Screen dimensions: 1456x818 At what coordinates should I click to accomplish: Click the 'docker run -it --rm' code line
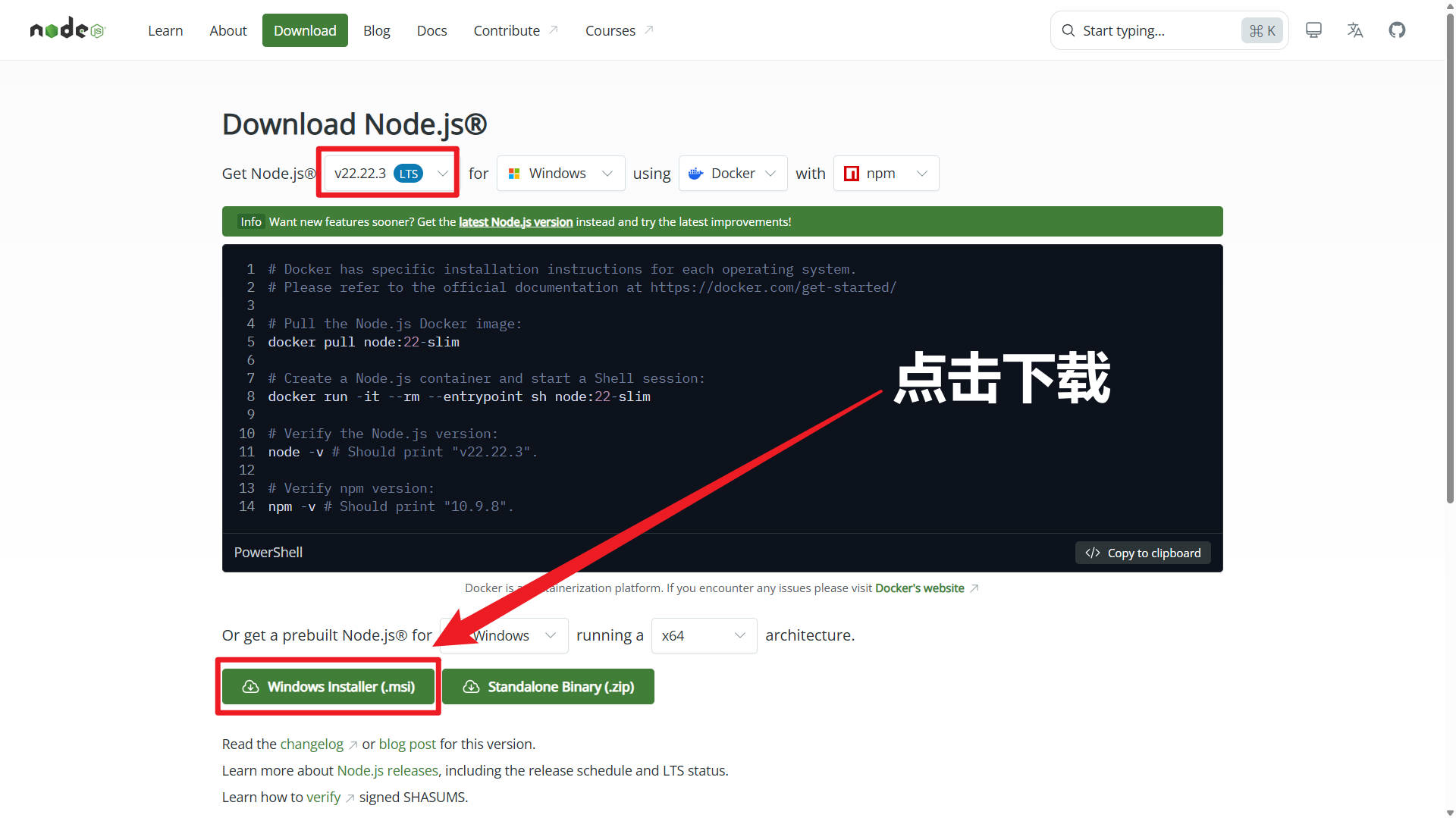click(459, 396)
